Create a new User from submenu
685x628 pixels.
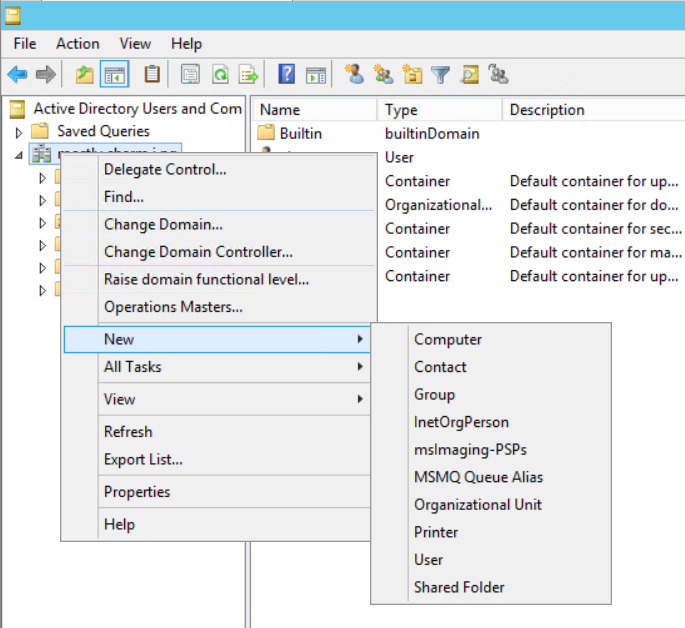(x=491, y=559)
